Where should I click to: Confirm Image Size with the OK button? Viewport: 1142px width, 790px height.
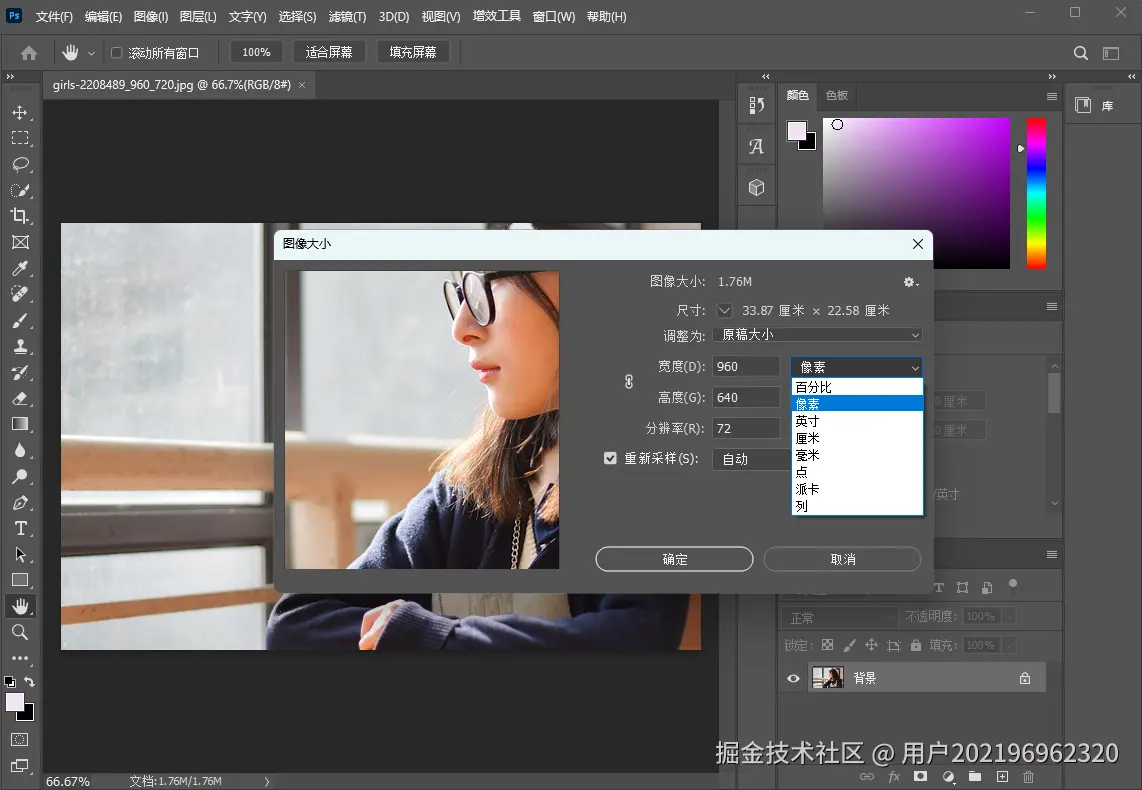click(674, 559)
